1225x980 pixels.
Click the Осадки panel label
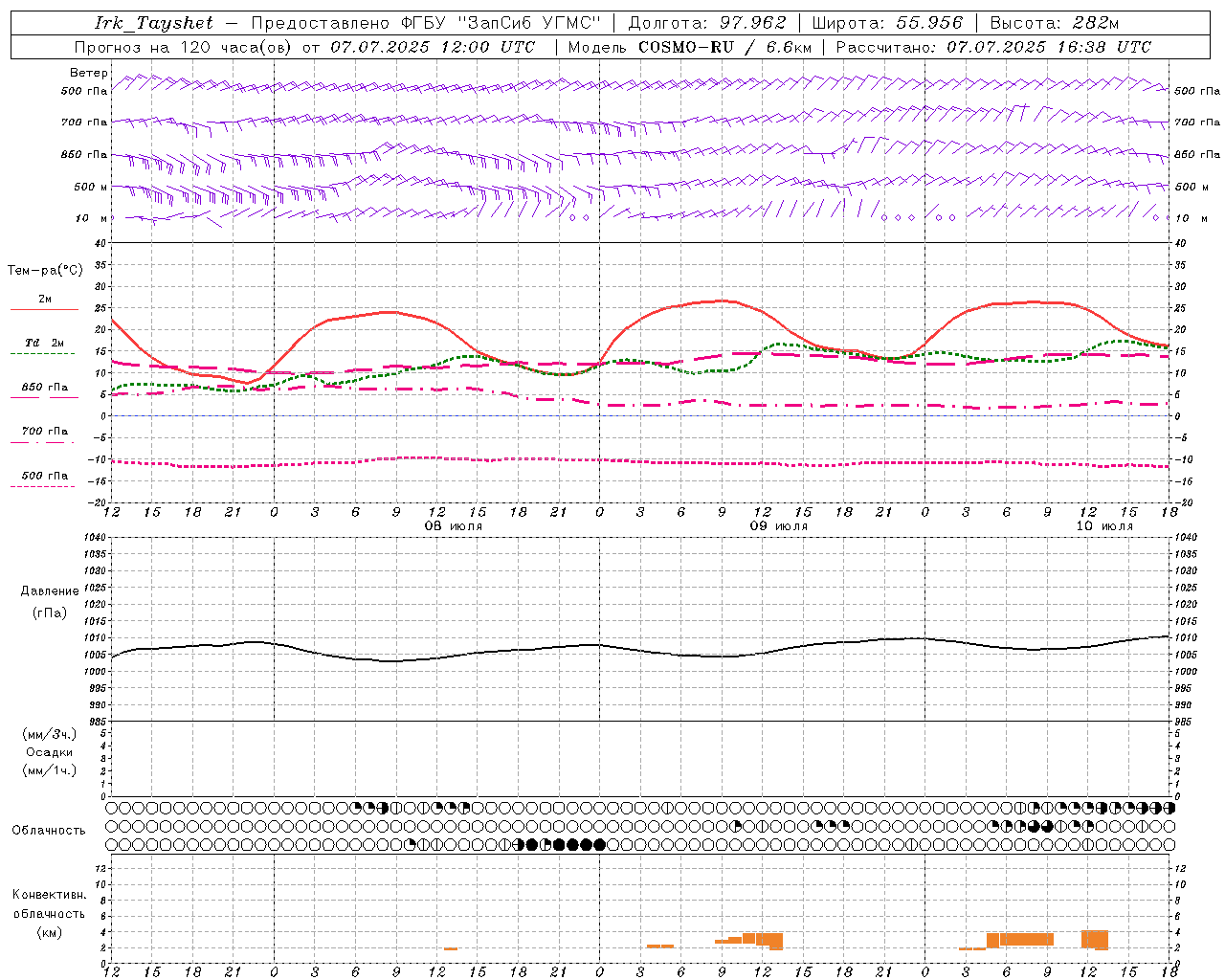tap(50, 752)
